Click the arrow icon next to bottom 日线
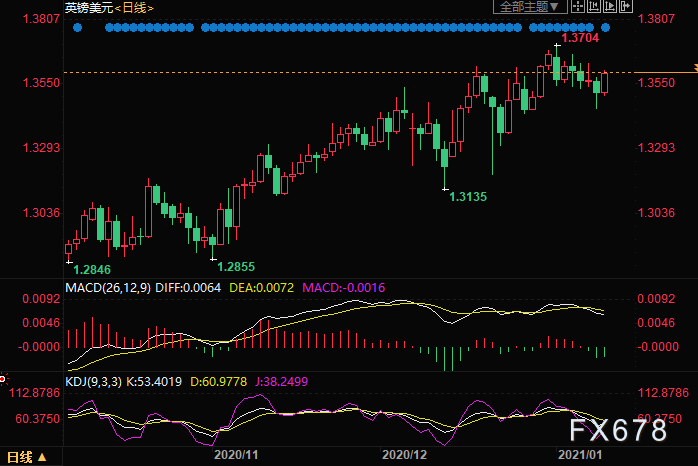 point(41,457)
